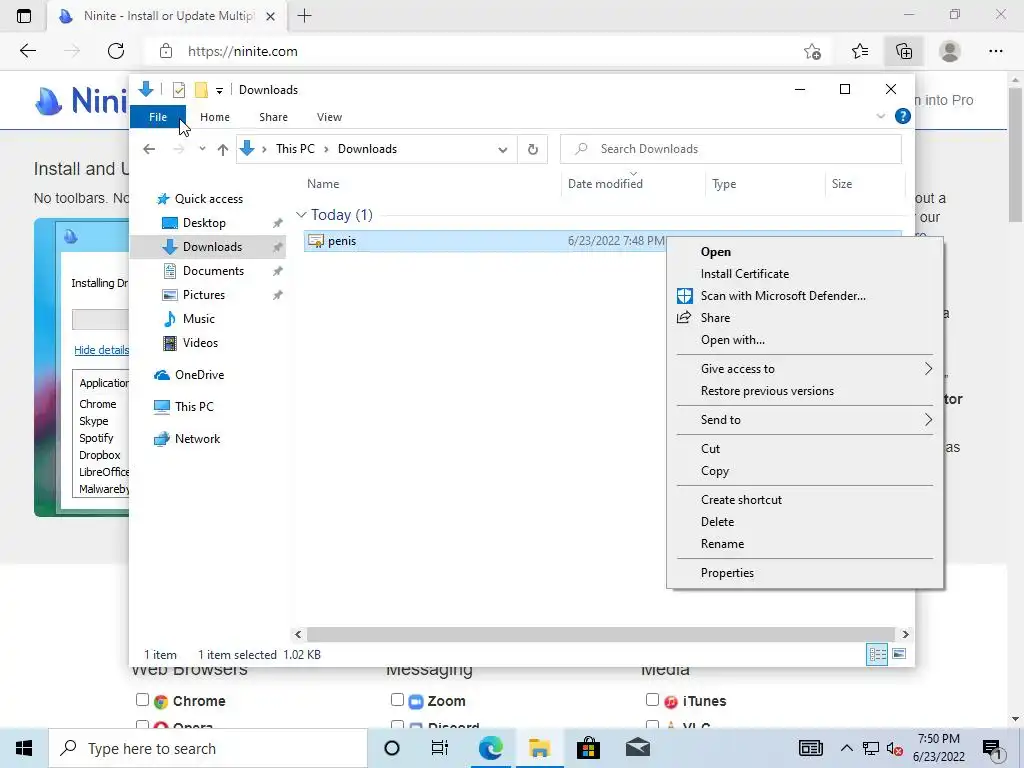Click This PC in address breadcrumb

[295, 149]
